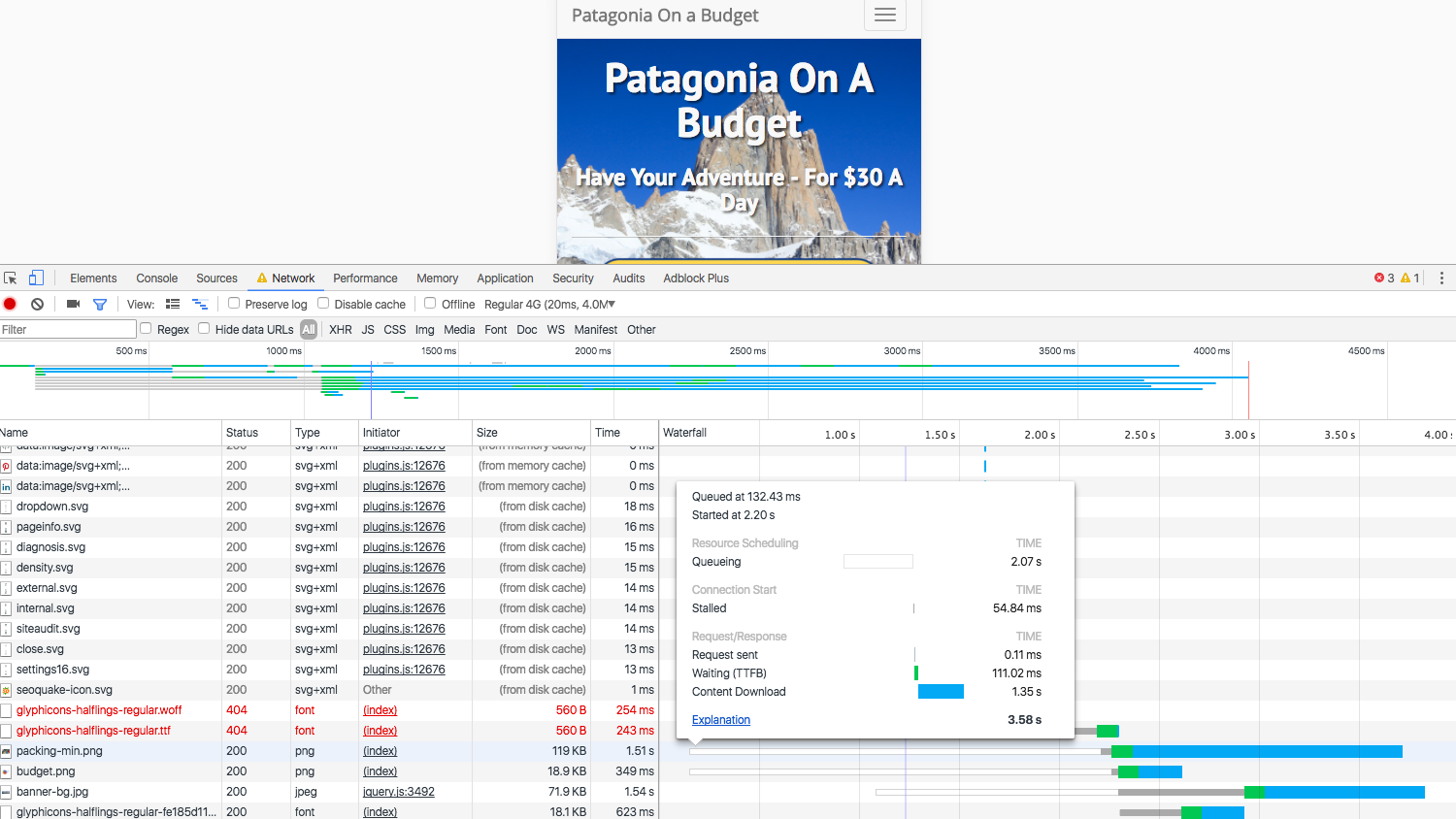Open the Memory tab
This screenshot has height=819, width=1456.
[x=437, y=278]
